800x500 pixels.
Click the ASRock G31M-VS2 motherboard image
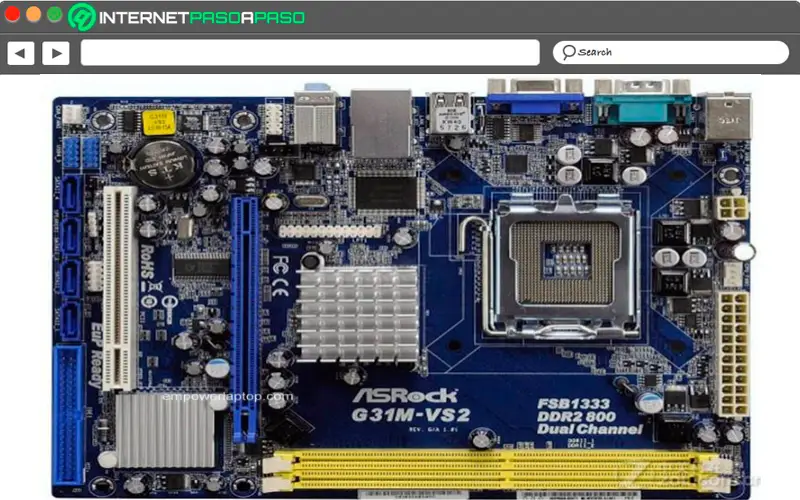pos(403,288)
